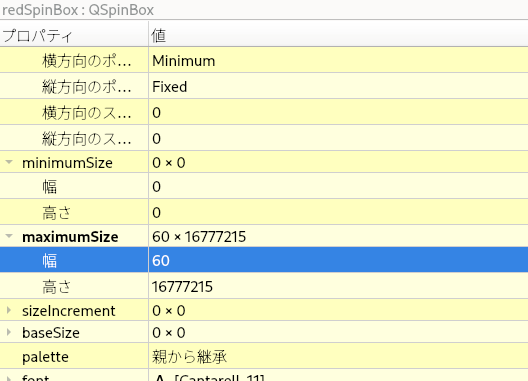Click the baseSize value 0 × 0
Viewport: 528px width, 381px height.
coord(169,332)
